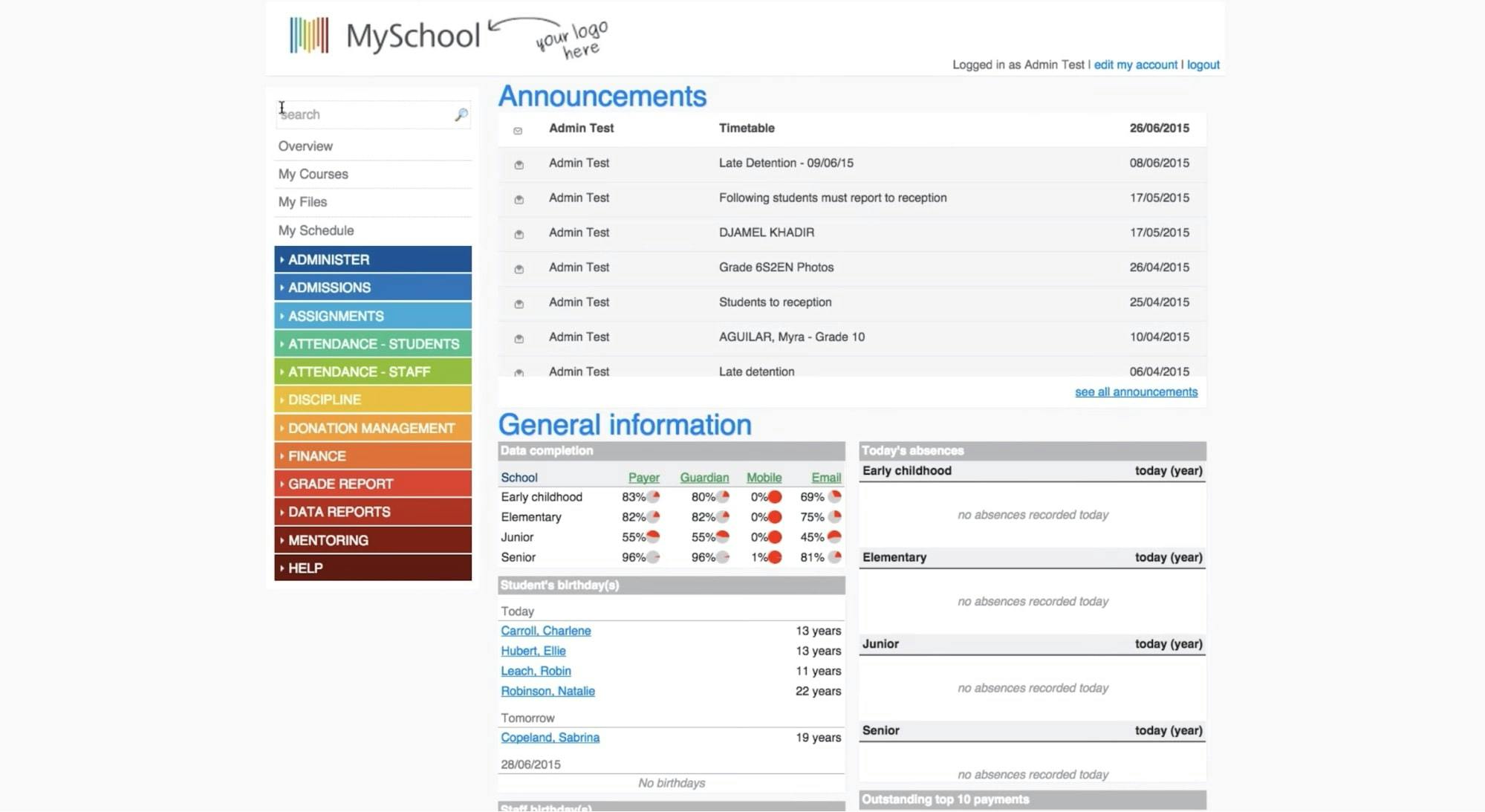Viewport: 1485px width, 812px height.
Task: Expand the DISCIPLINE menu section
Action: coord(373,400)
